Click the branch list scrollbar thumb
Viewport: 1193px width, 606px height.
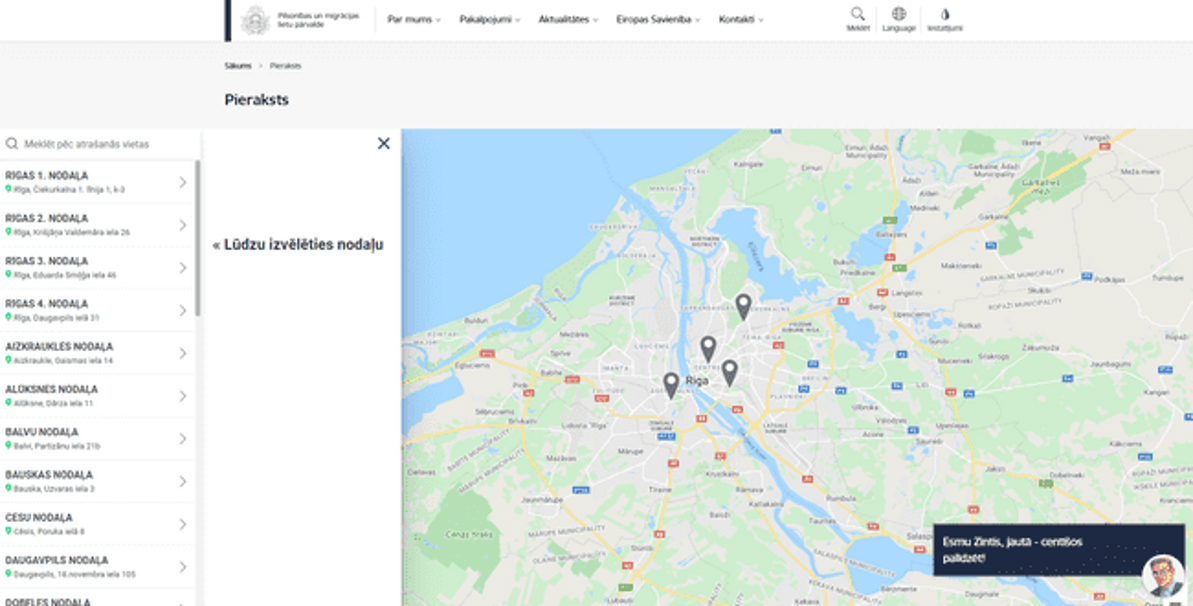(x=198, y=238)
